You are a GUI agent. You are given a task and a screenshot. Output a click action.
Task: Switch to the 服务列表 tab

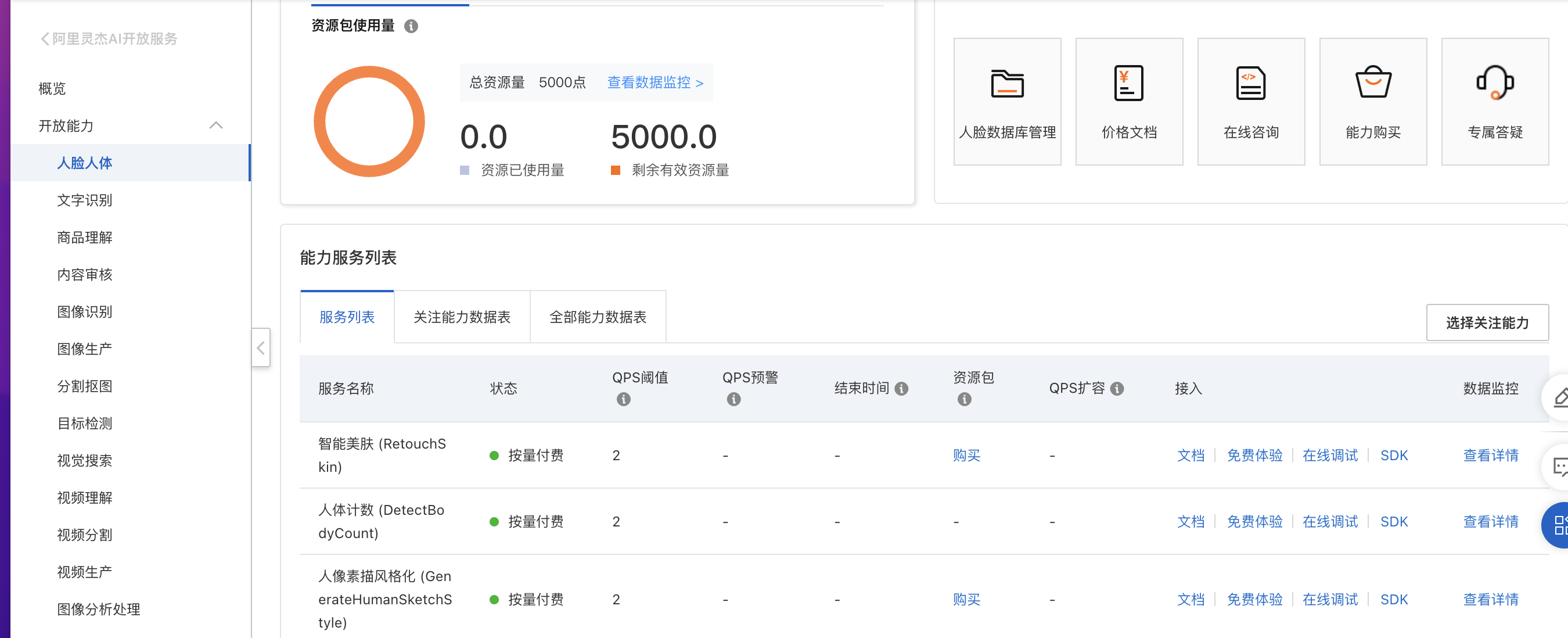click(x=347, y=317)
